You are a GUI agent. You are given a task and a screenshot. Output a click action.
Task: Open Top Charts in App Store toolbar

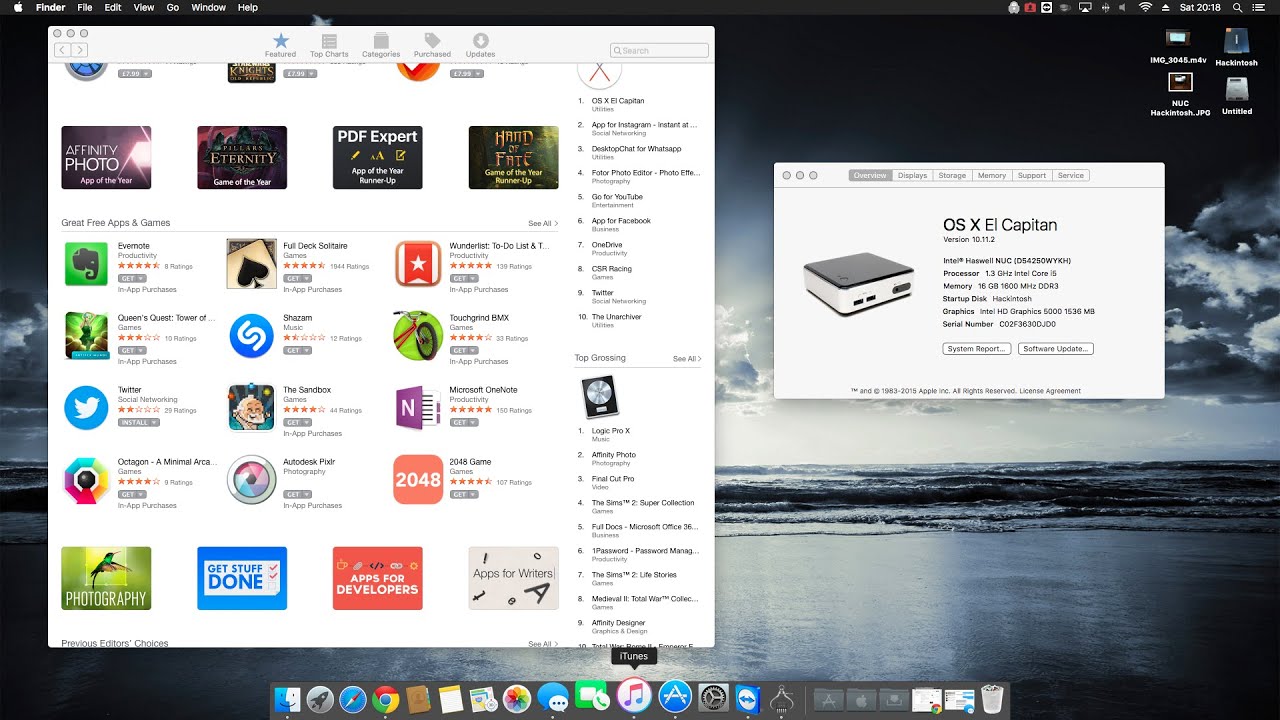[329, 44]
